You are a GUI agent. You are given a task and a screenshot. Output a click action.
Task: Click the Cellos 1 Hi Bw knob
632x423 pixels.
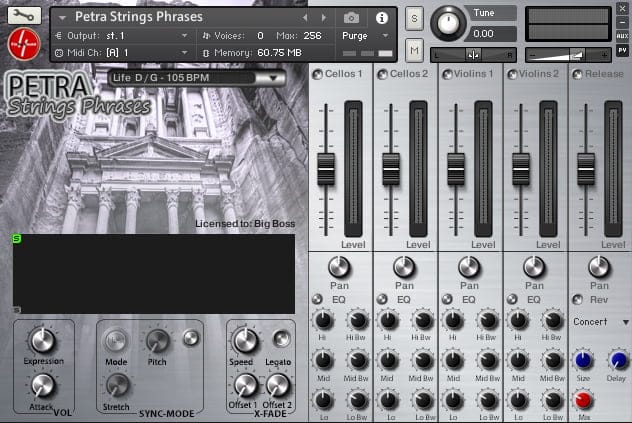point(358,320)
